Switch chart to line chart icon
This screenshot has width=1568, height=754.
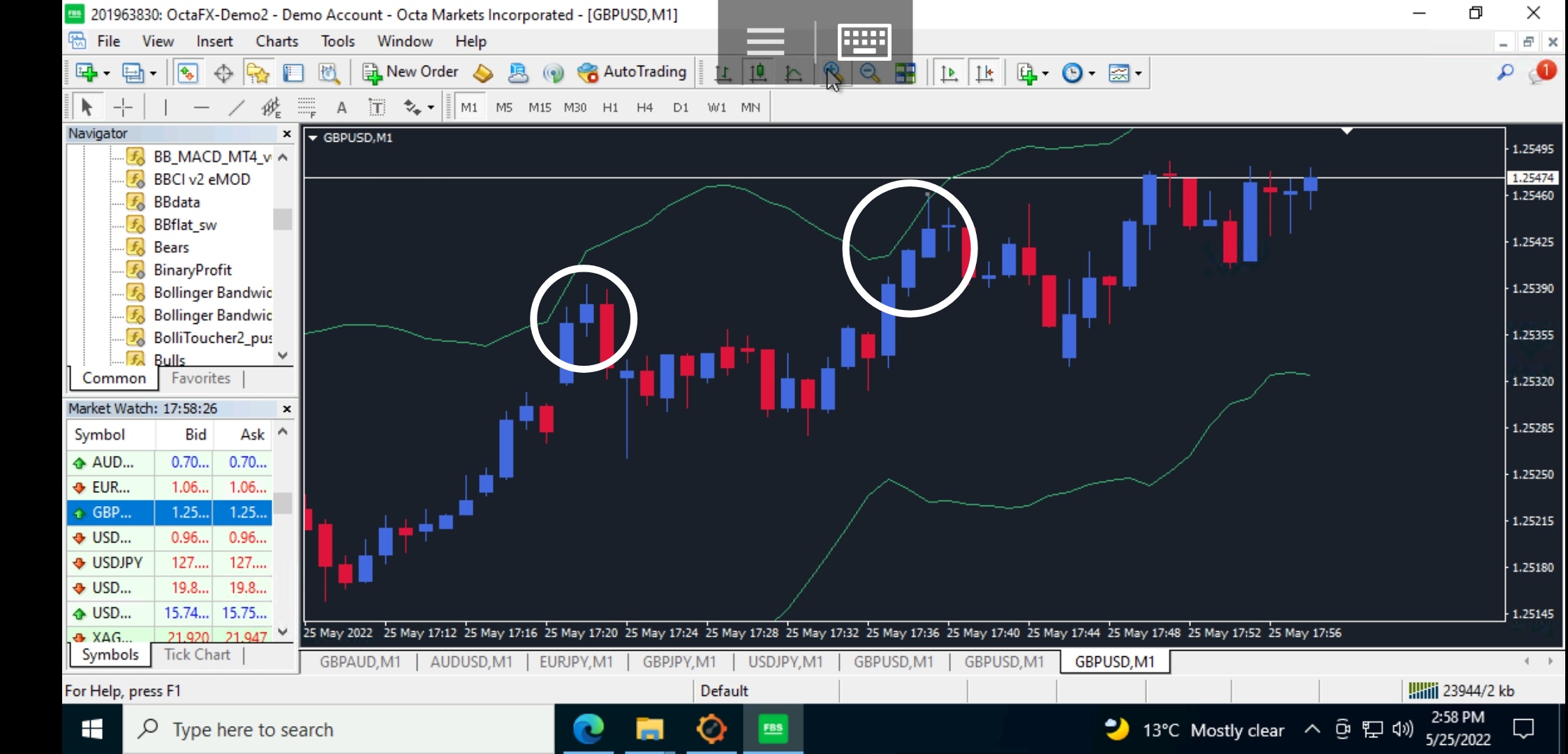click(793, 73)
